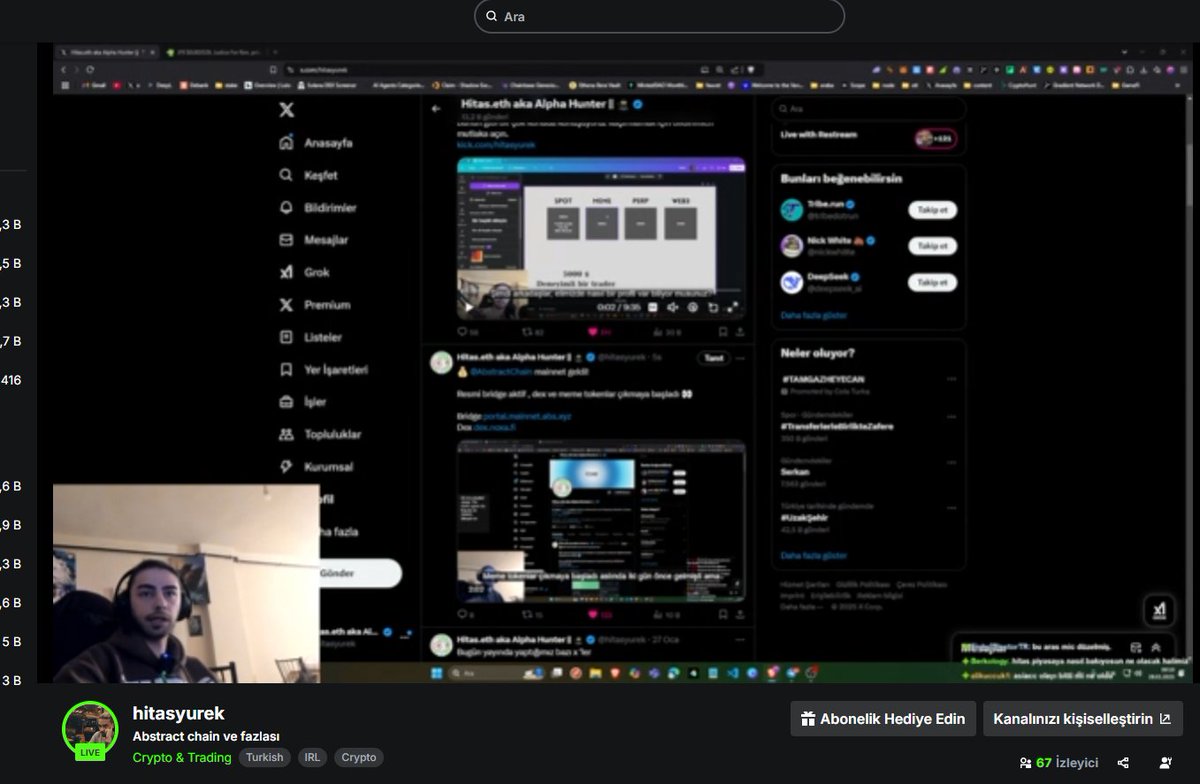This screenshot has width=1200, height=784.
Task: Click Daha fazla göster under Neler oluyor
Action: pos(814,555)
